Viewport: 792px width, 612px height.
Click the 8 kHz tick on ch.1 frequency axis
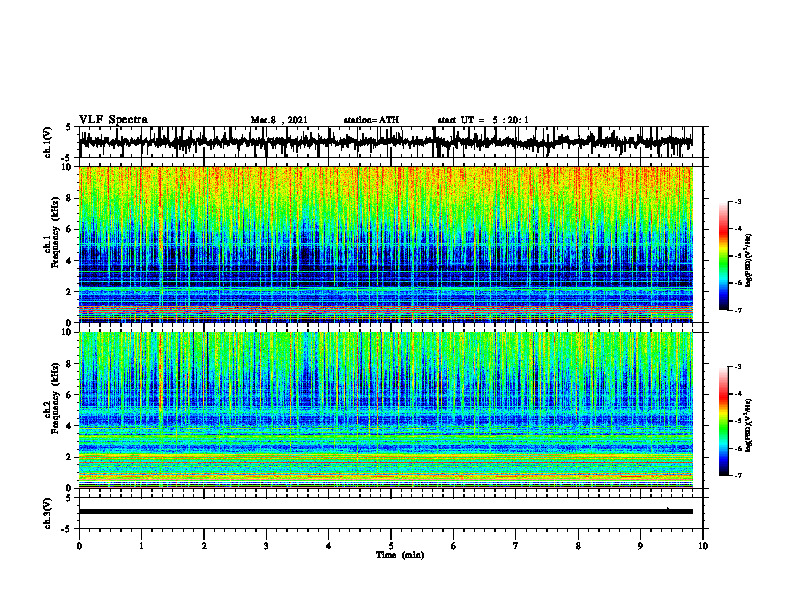point(70,198)
